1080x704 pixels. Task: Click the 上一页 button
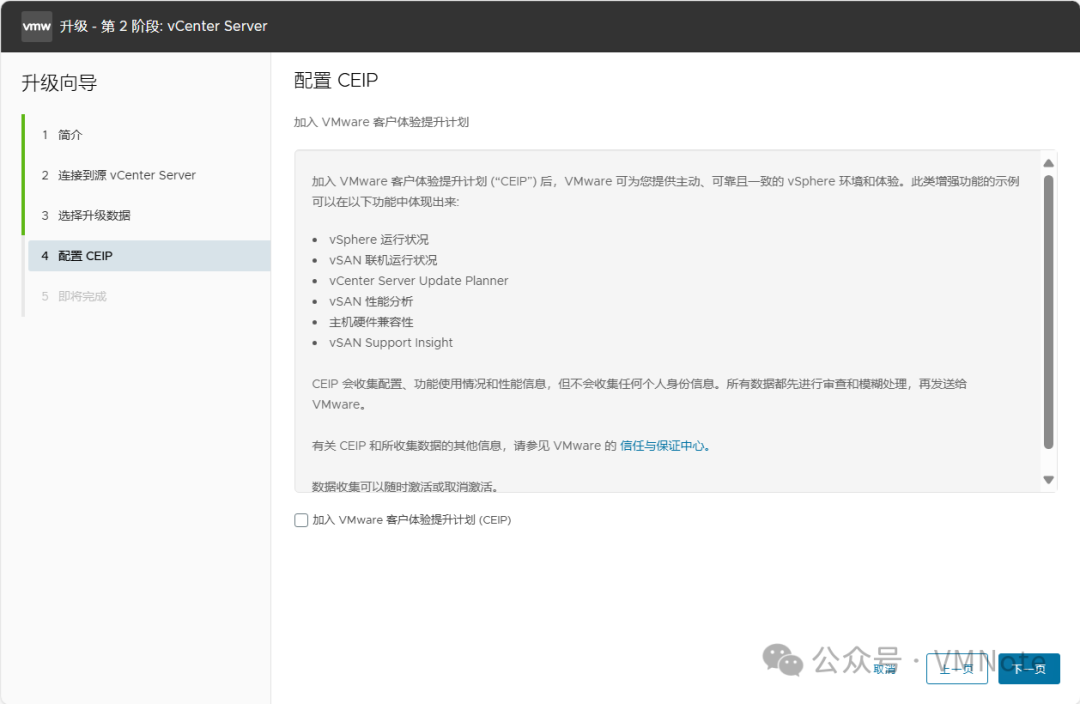(957, 668)
